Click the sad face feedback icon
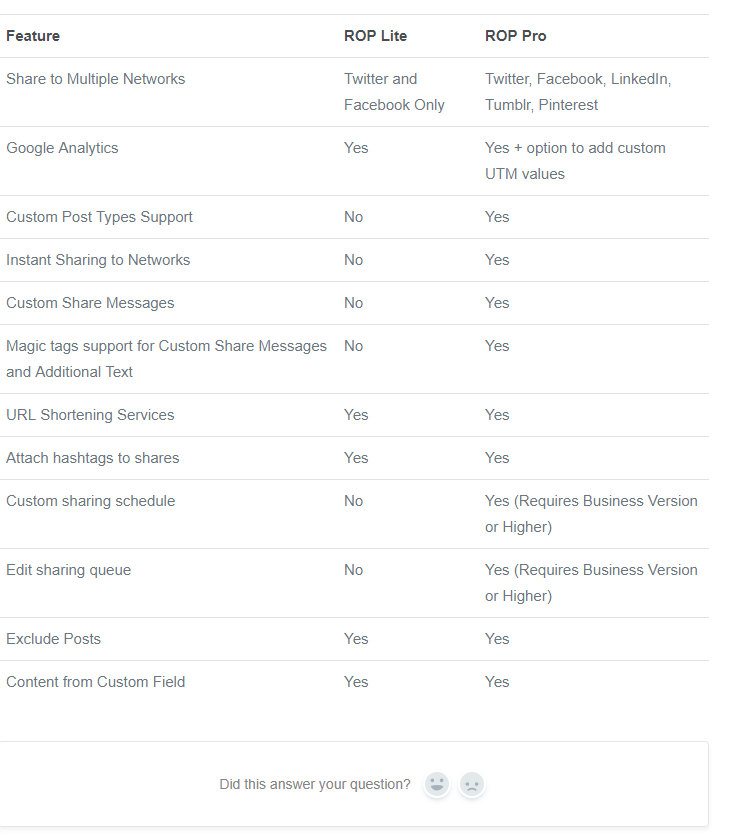The image size is (729, 836). pyautogui.click(x=472, y=784)
